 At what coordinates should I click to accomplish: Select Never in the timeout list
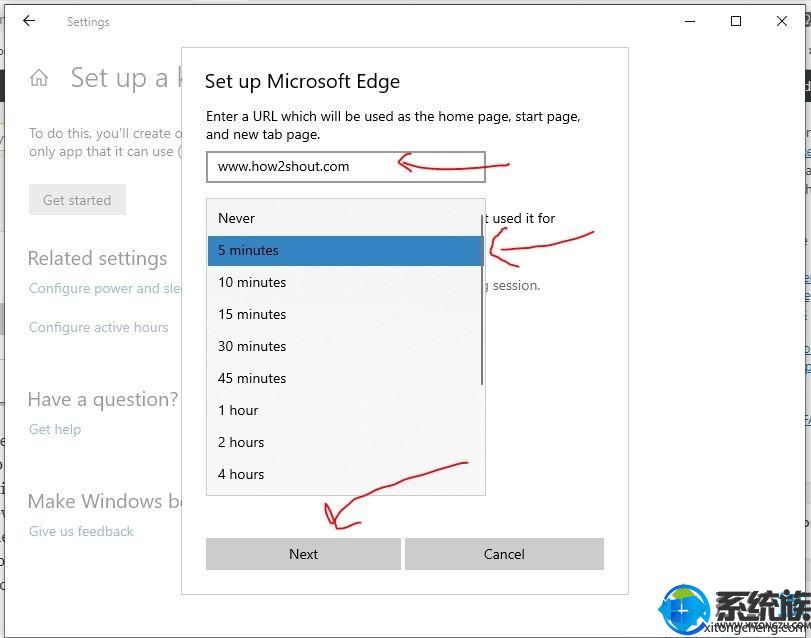click(x=344, y=218)
